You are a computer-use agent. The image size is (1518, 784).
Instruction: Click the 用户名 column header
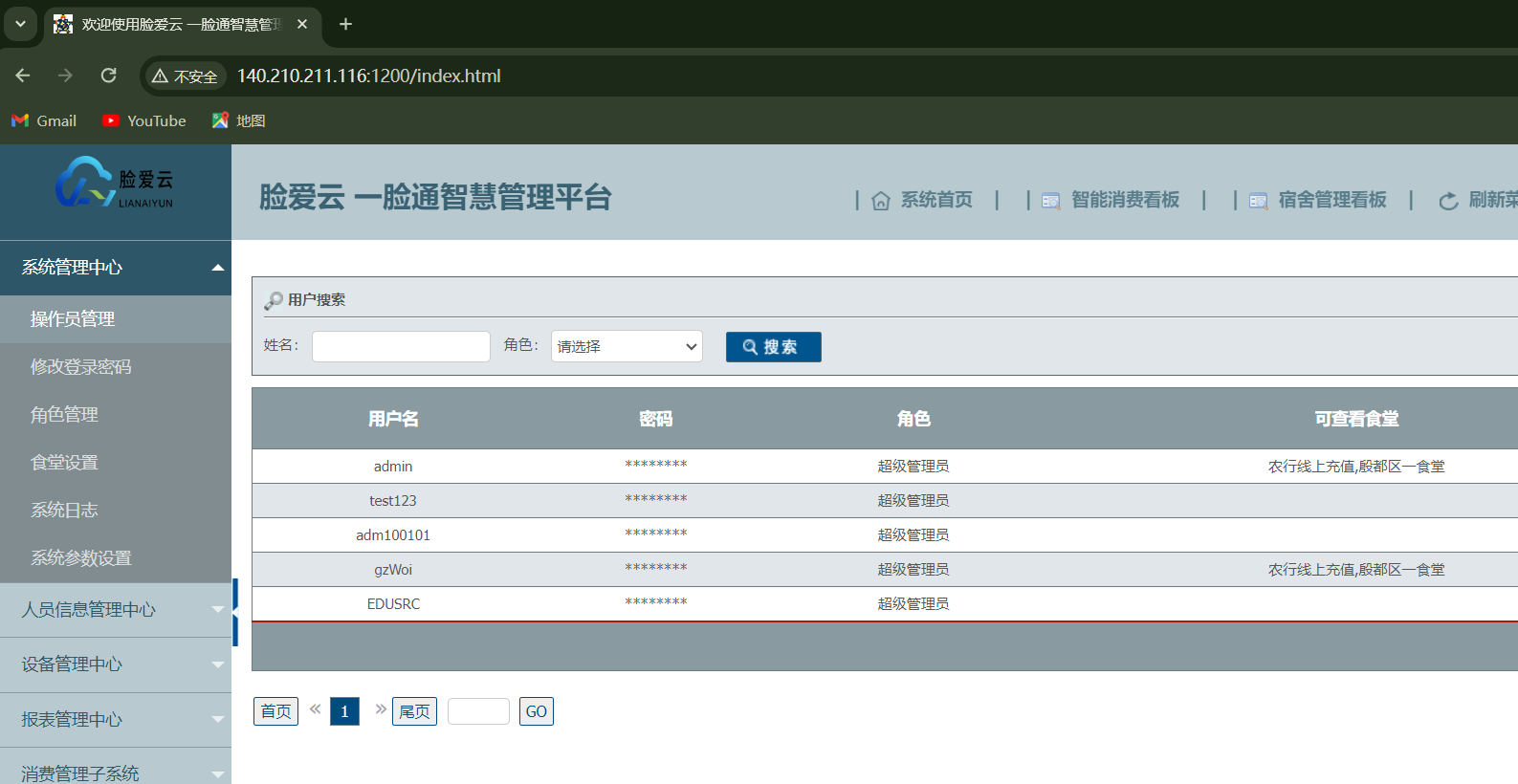(x=393, y=419)
